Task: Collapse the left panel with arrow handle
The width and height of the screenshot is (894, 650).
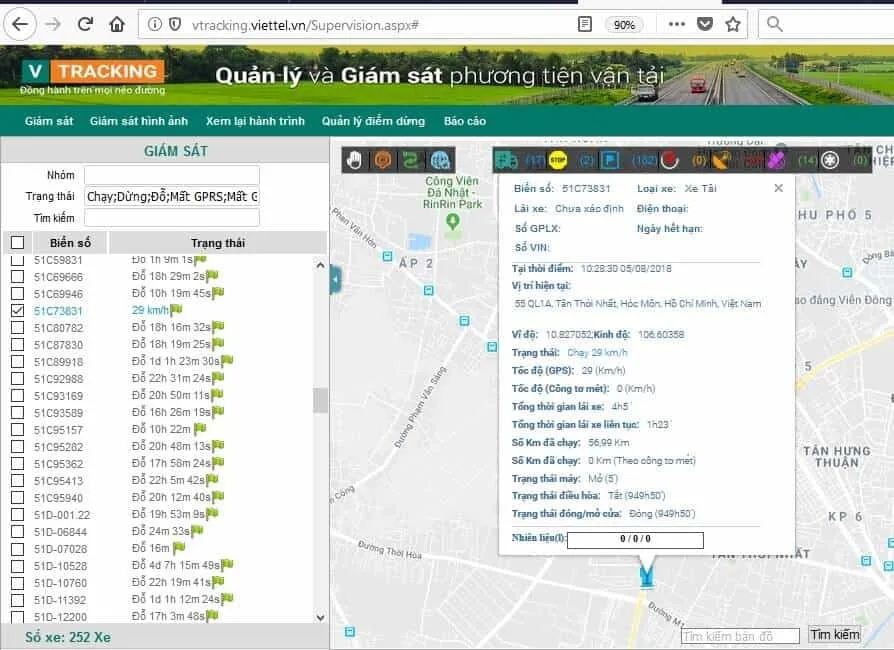Action: [335, 281]
